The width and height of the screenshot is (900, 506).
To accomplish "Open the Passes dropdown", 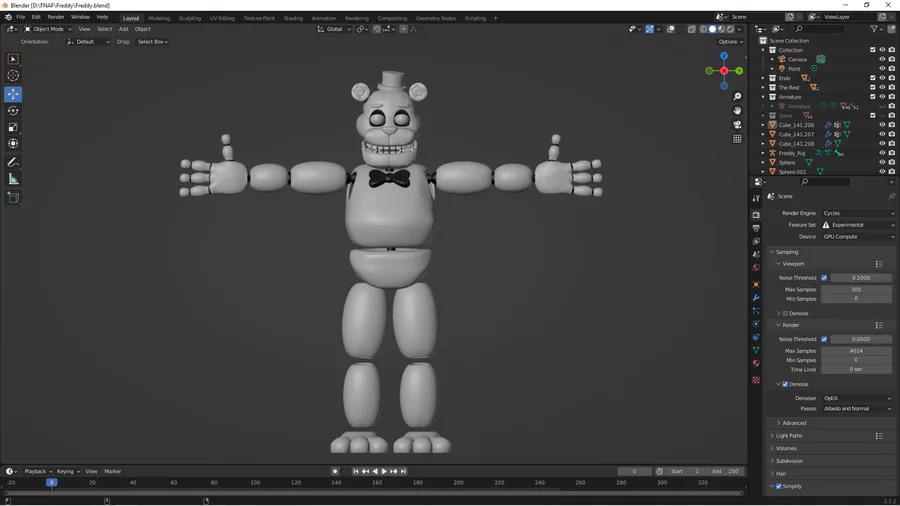I will tap(857, 408).
